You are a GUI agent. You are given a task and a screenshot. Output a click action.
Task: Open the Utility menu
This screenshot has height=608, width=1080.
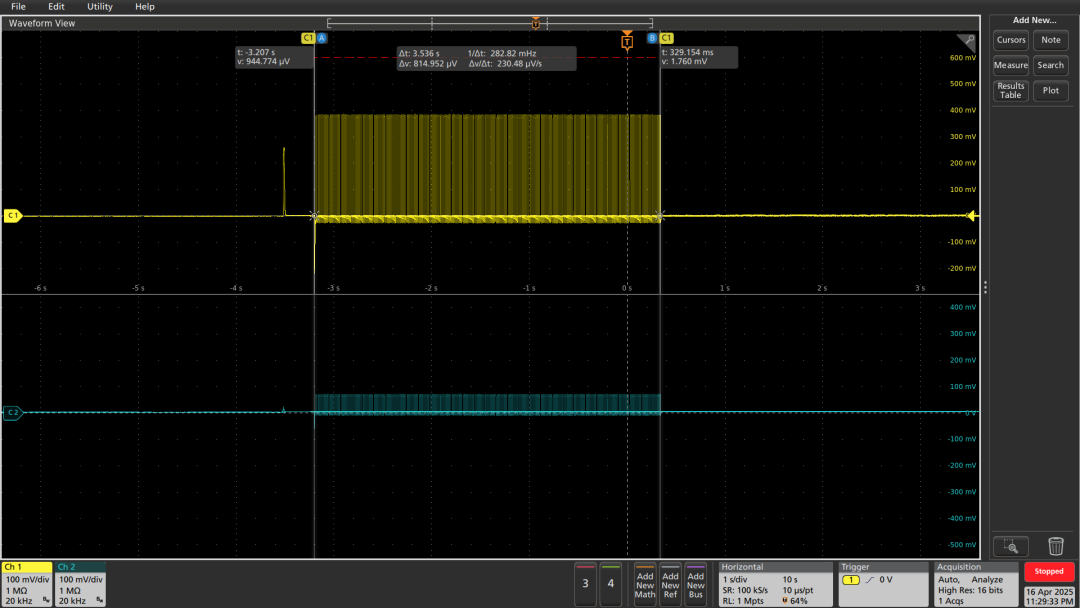point(100,7)
